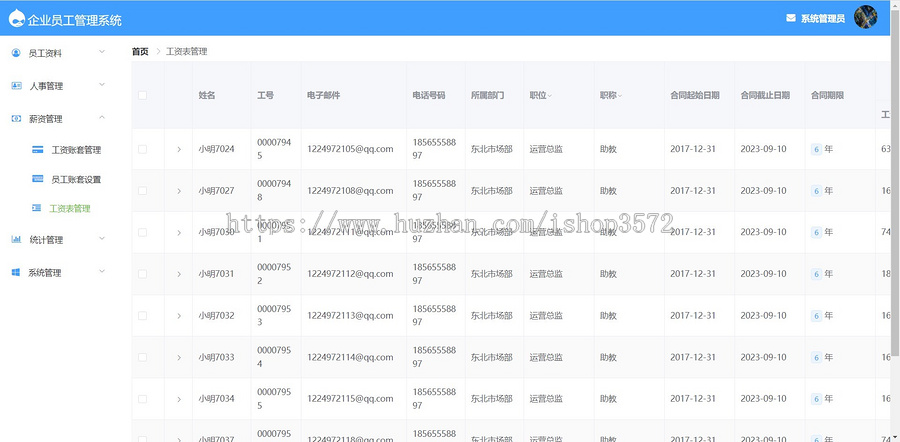The image size is (900, 442).
Task: Click the 企业员工管理系统 title
Action: pyautogui.click(x=75, y=21)
